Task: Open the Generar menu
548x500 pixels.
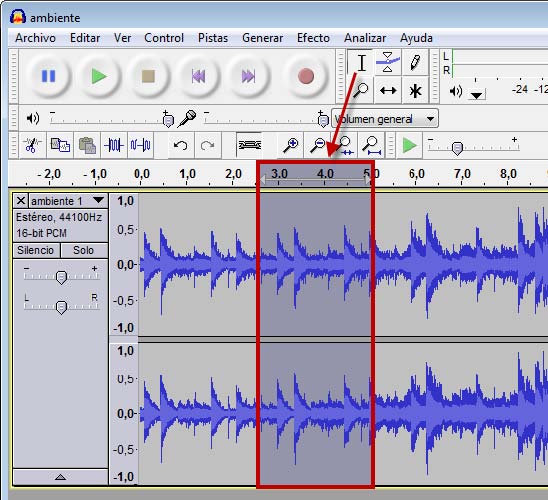Action: 262,38
